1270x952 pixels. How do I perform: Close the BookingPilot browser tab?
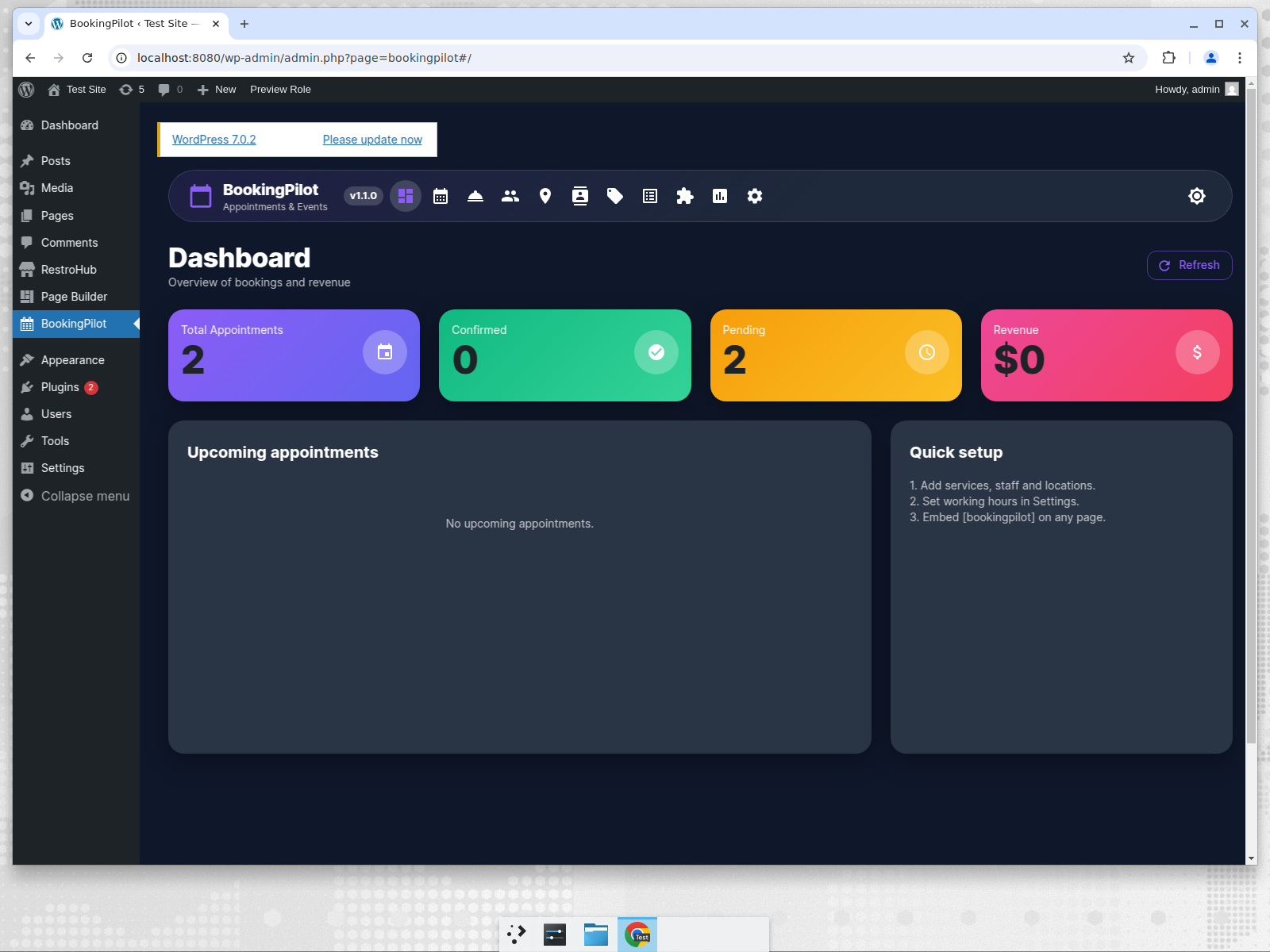pos(216,24)
